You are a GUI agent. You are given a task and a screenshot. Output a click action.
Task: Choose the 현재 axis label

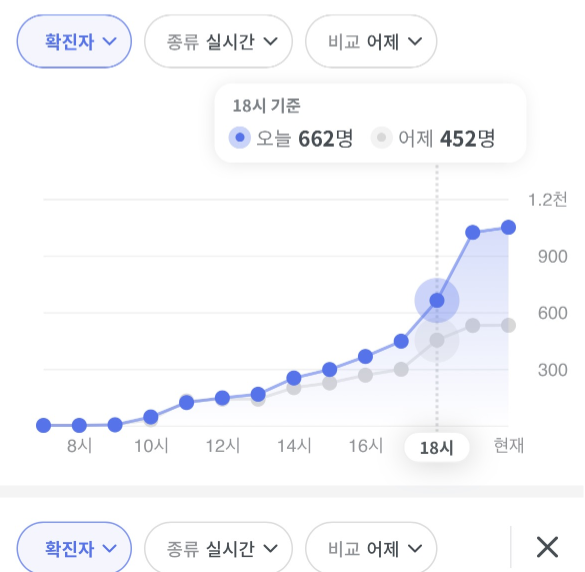(509, 446)
